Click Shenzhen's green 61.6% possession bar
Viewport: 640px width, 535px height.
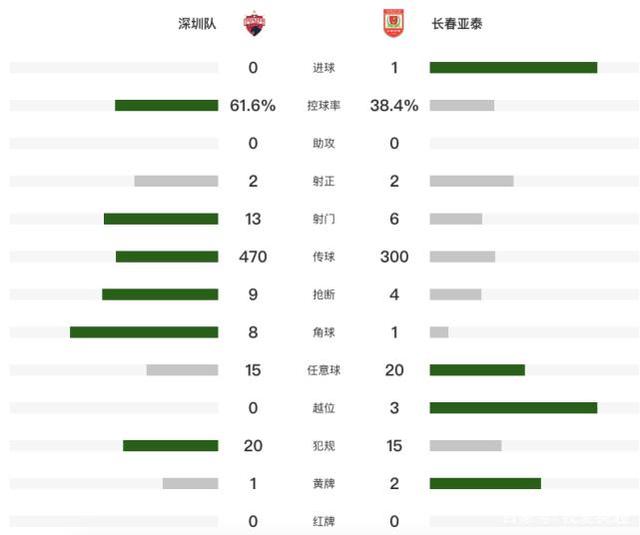pos(166,105)
